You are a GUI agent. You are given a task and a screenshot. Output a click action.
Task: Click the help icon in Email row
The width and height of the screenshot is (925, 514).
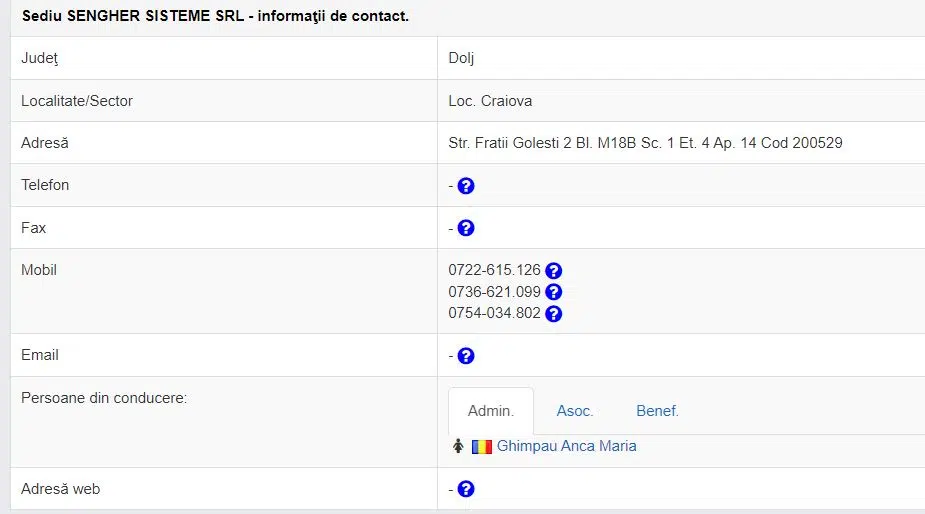pyautogui.click(x=466, y=356)
